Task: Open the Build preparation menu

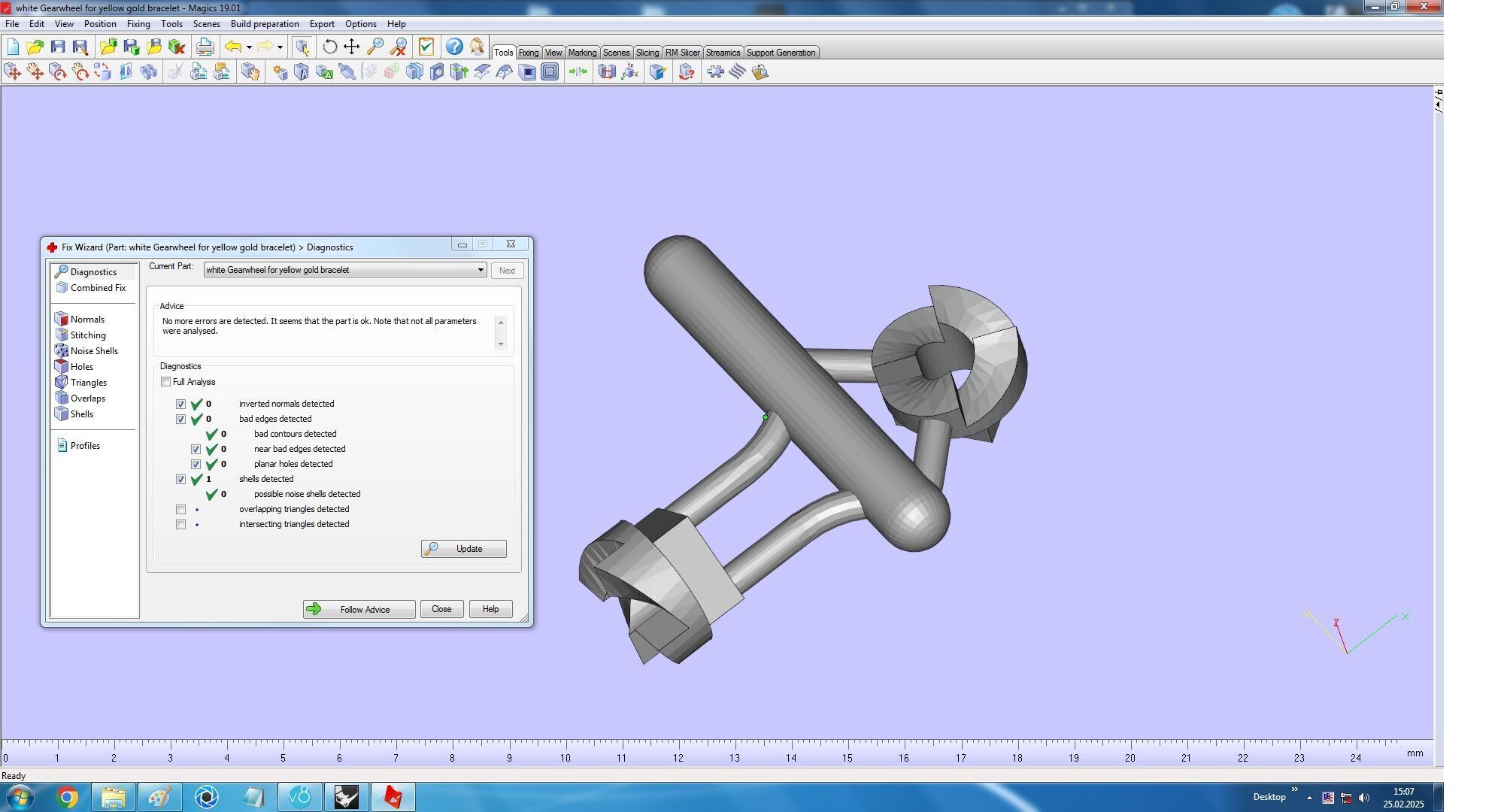Action: (x=264, y=24)
